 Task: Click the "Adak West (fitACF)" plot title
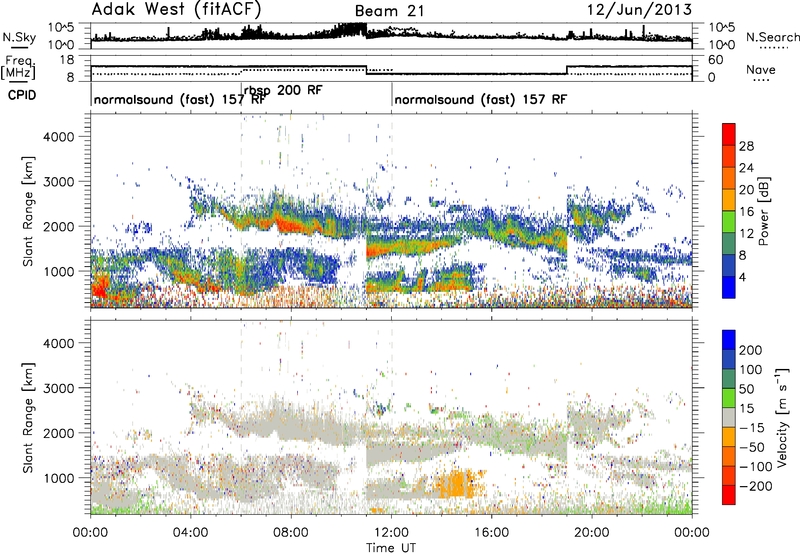[x=176, y=9]
